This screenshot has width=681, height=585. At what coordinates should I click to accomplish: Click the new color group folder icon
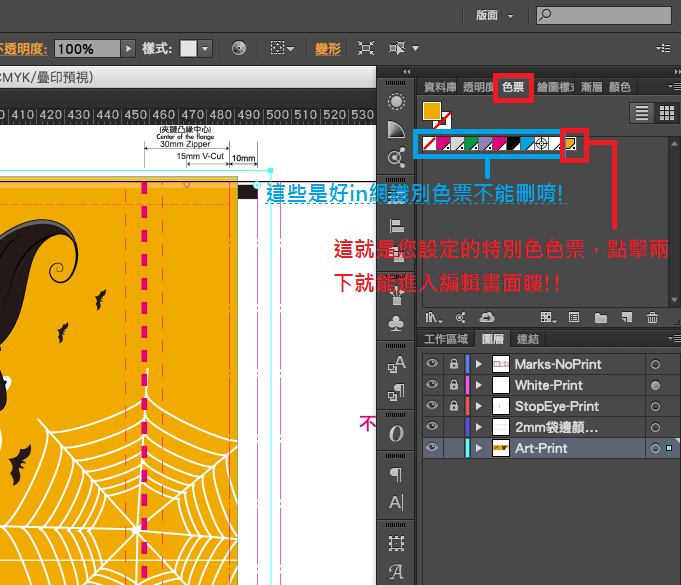click(600, 318)
